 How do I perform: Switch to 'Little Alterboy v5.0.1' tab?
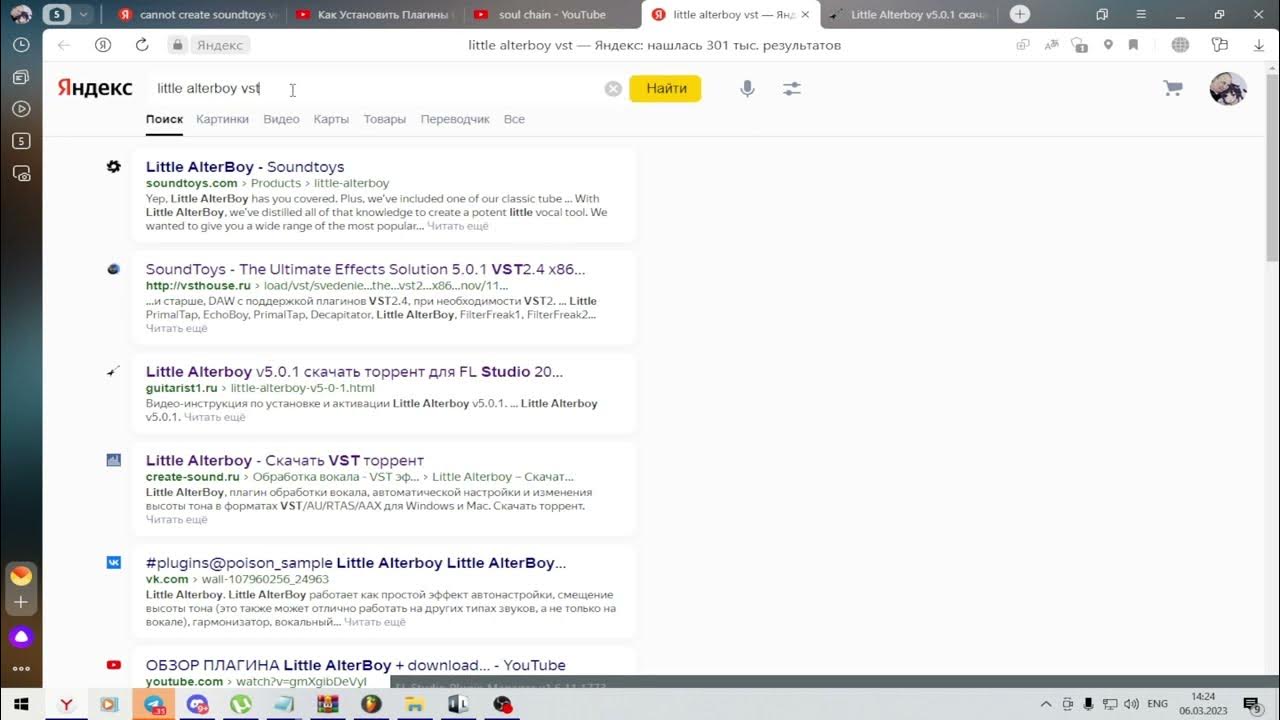[x=907, y=15]
